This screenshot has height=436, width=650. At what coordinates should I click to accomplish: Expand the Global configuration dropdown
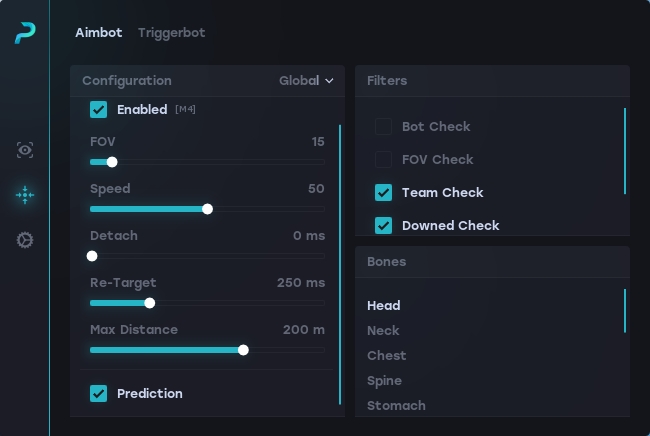point(306,81)
